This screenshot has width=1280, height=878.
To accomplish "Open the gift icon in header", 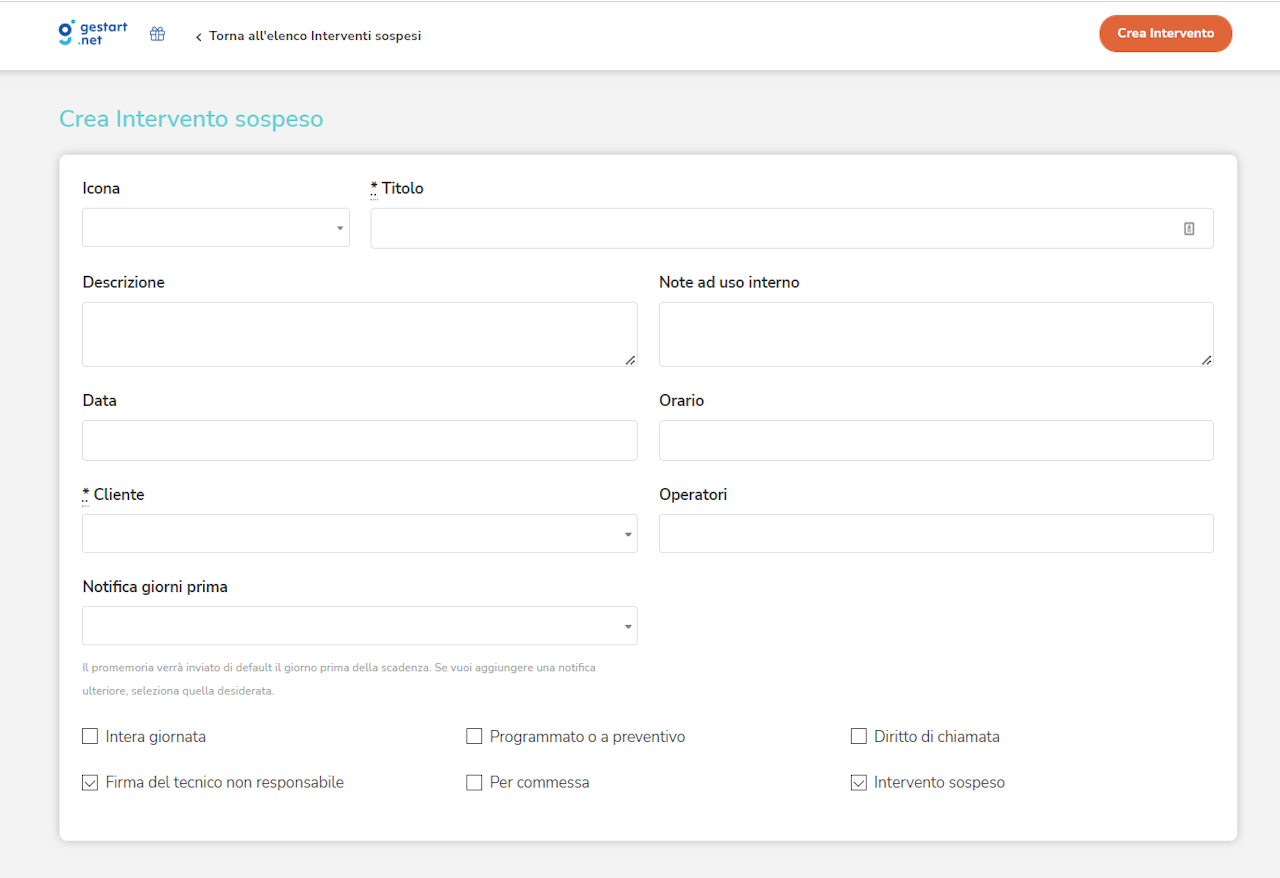I will click(157, 34).
